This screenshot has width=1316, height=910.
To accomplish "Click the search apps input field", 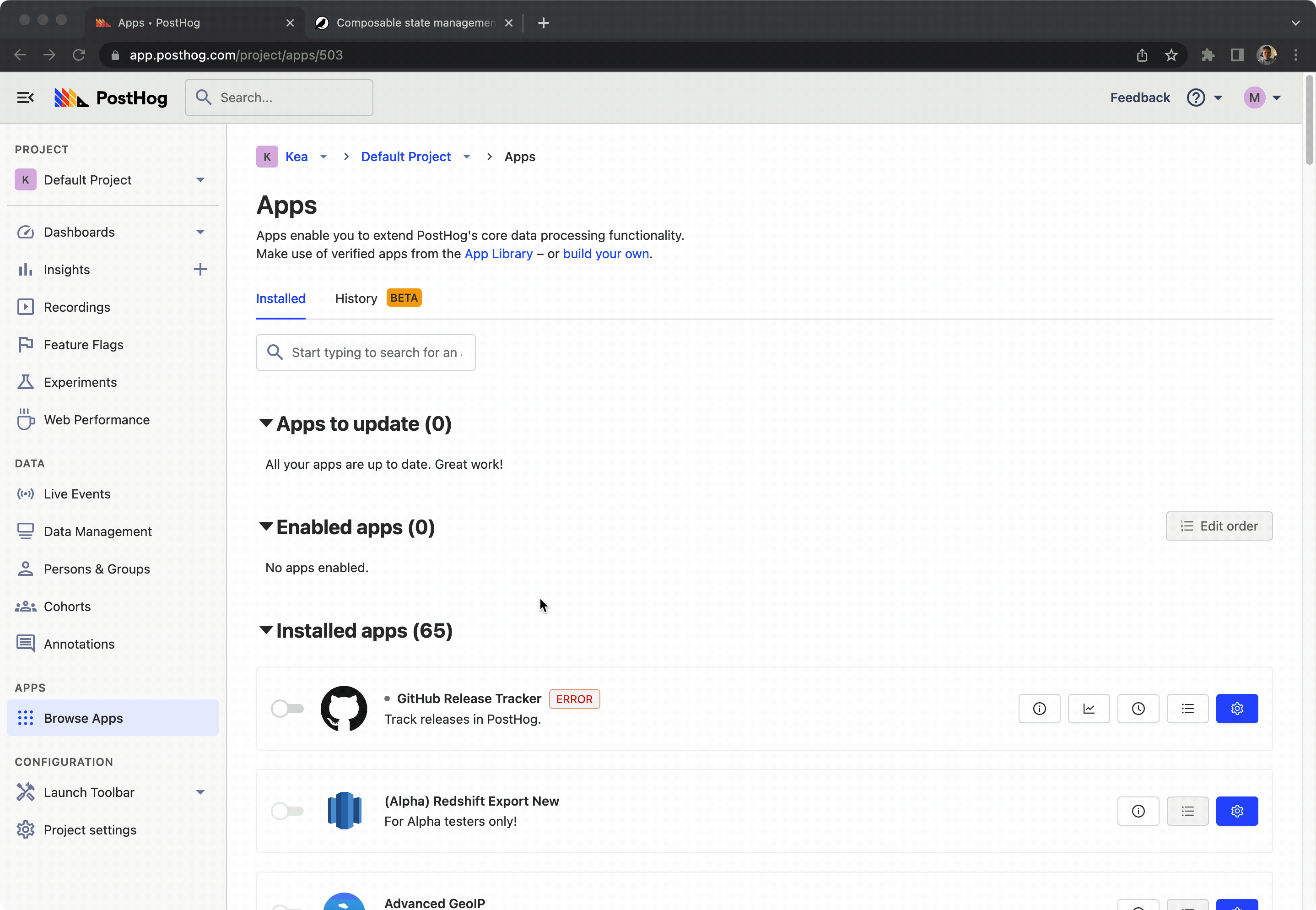I will tap(365, 352).
